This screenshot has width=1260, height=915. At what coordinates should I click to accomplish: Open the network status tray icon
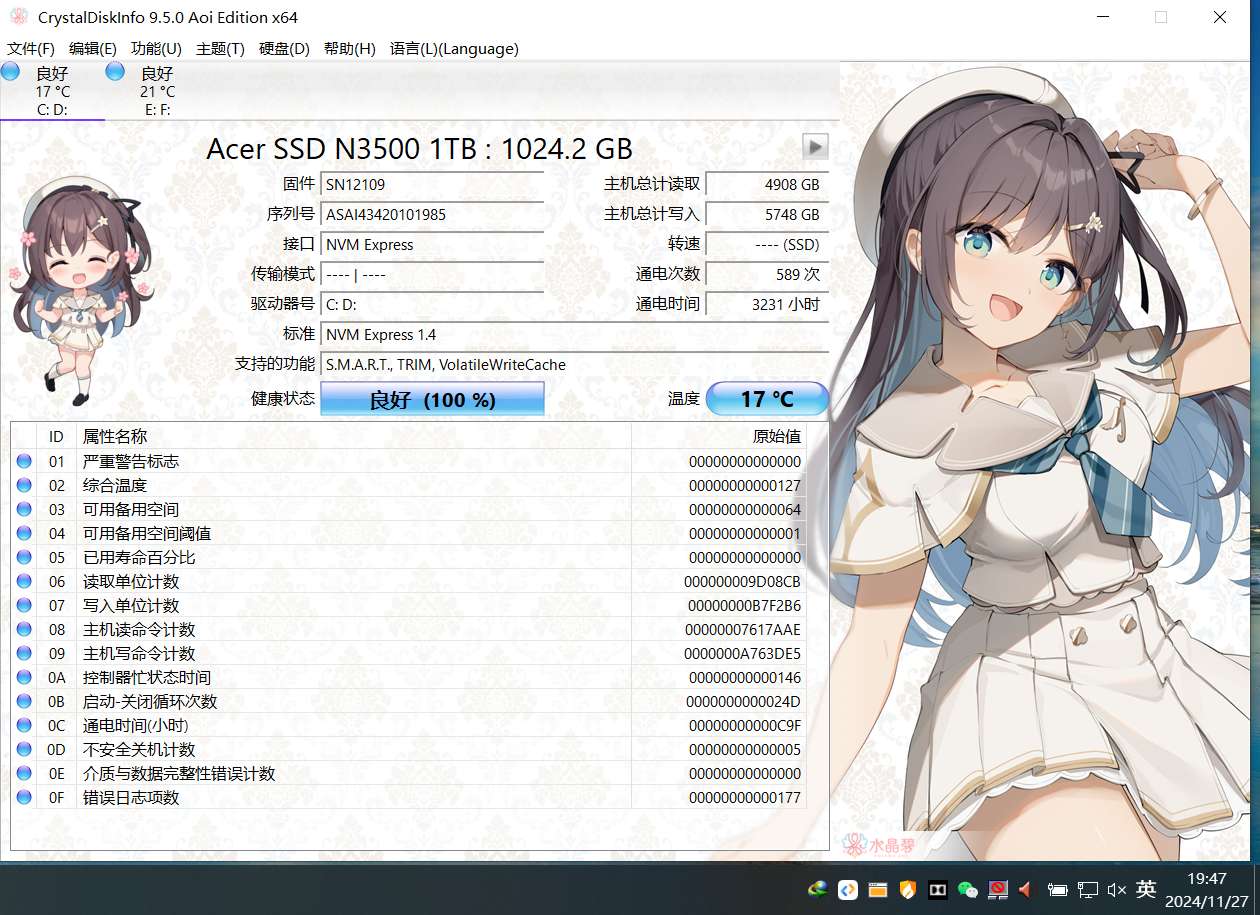tap(1088, 889)
